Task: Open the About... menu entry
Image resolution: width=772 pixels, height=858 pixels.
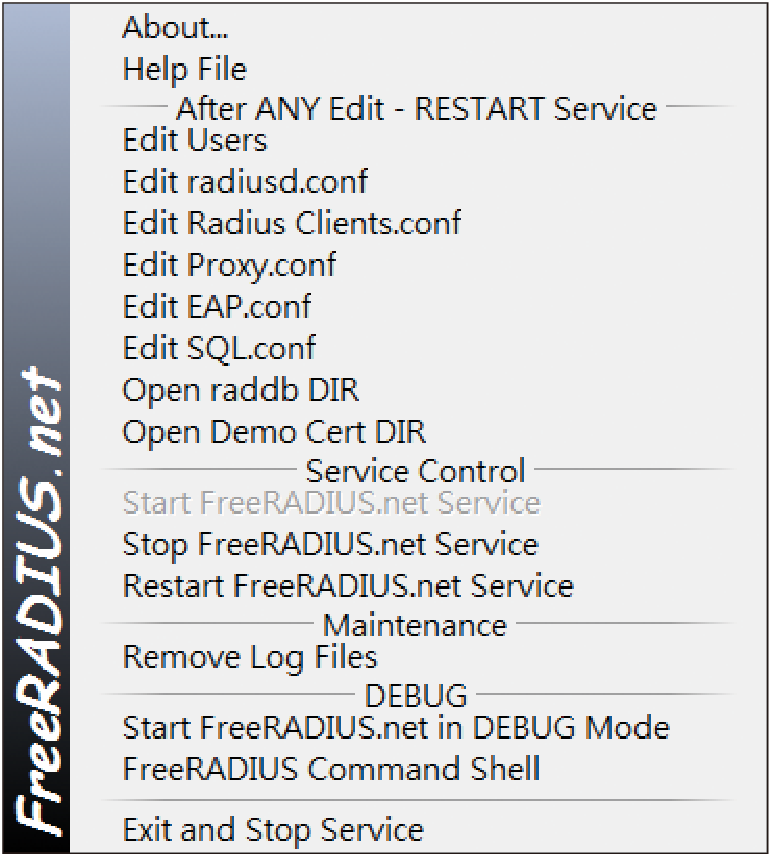Action: click(419, 28)
